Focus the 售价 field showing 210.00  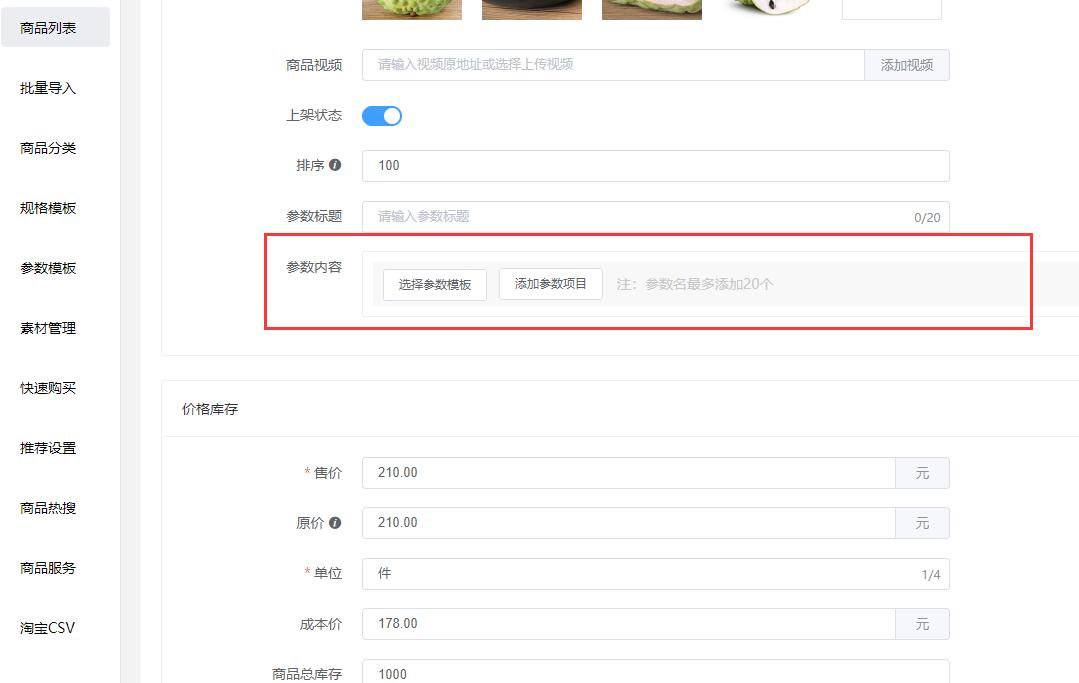[x=629, y=473]
